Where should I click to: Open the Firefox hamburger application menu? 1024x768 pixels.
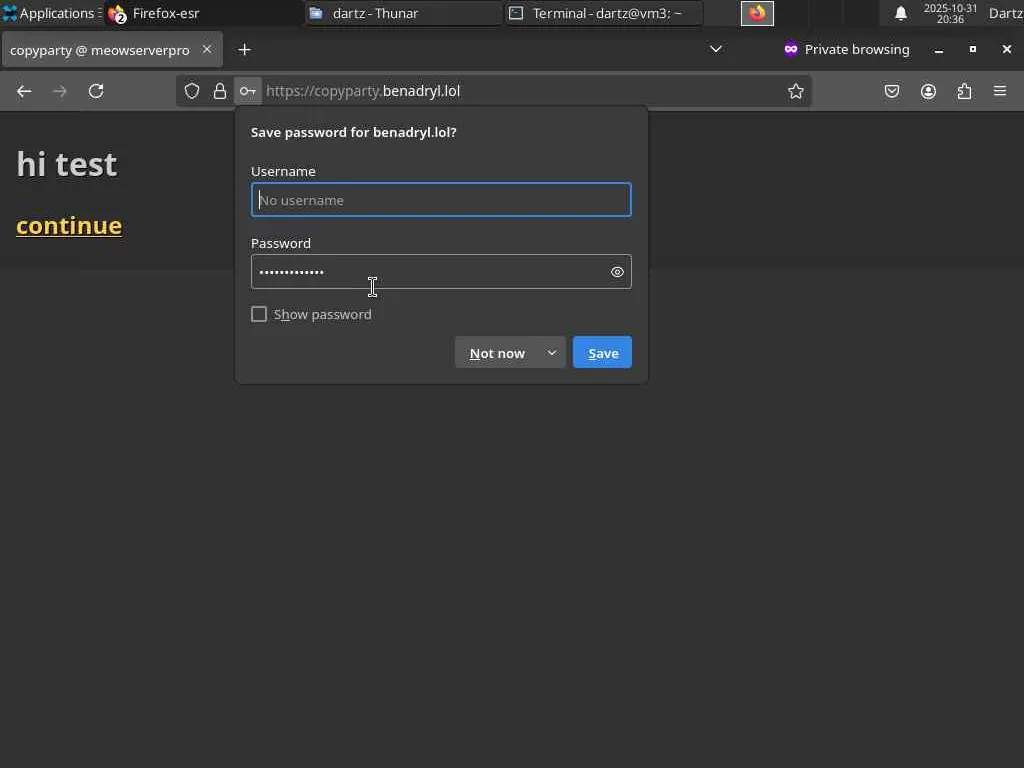click(1000, 91)
